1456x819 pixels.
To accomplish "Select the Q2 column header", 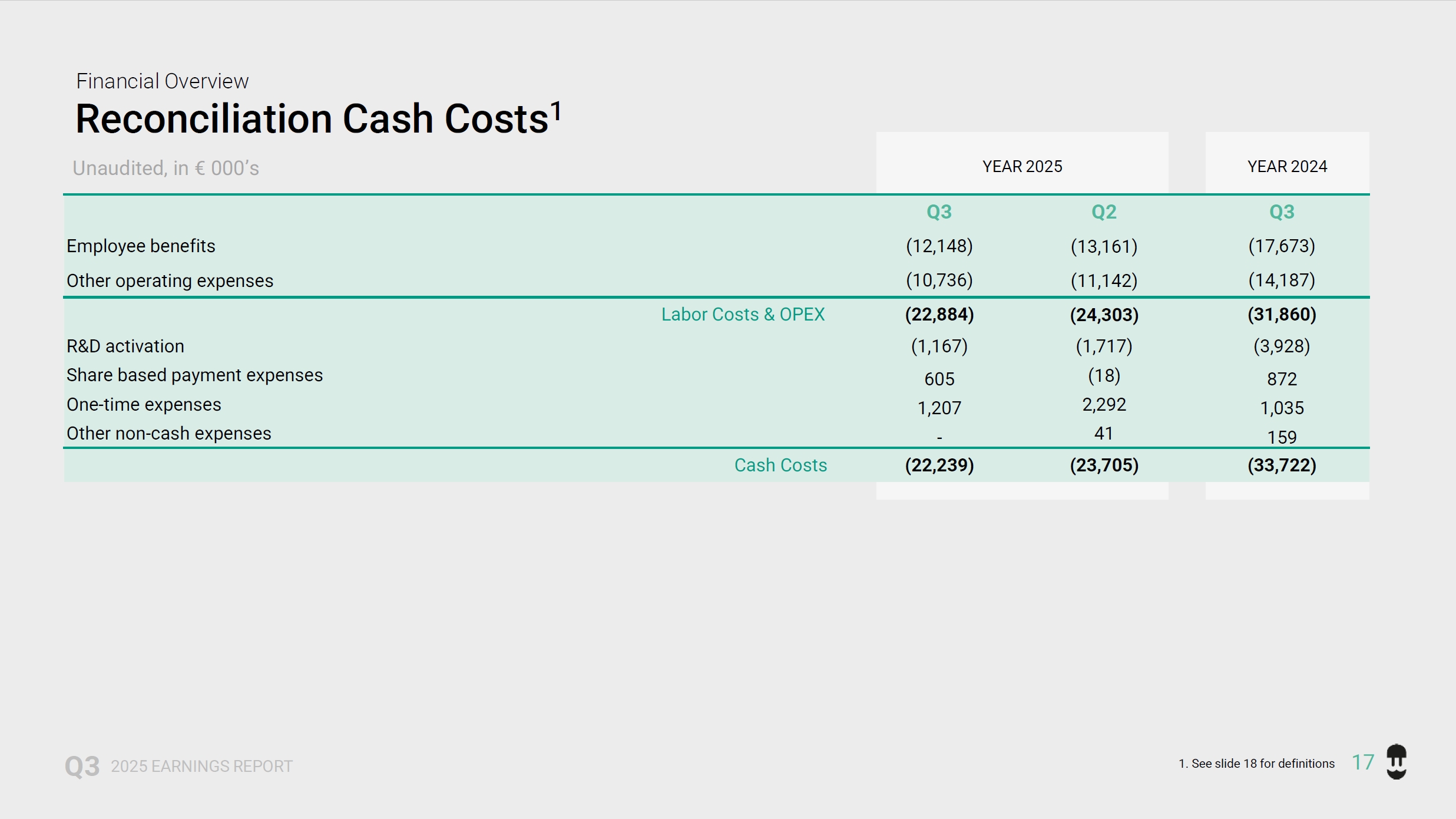I will pos(1104,212).
